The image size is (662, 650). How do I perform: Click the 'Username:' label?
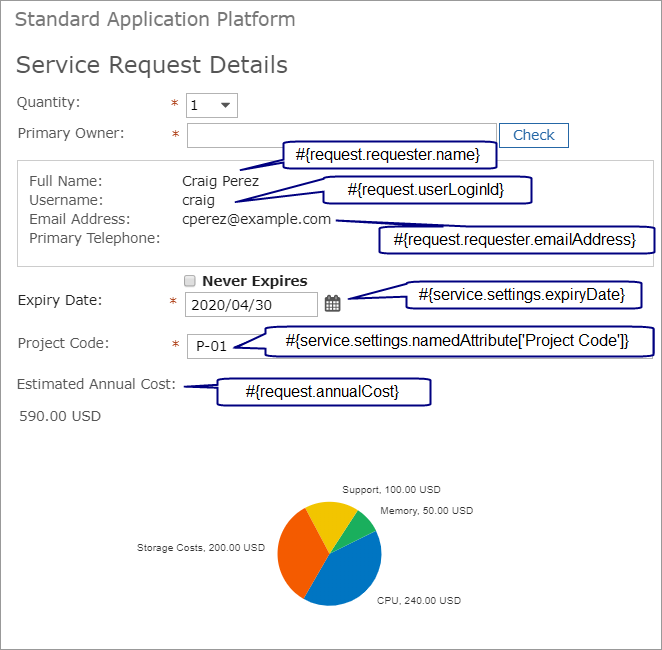pyautogui.click(x=66, y=200)
